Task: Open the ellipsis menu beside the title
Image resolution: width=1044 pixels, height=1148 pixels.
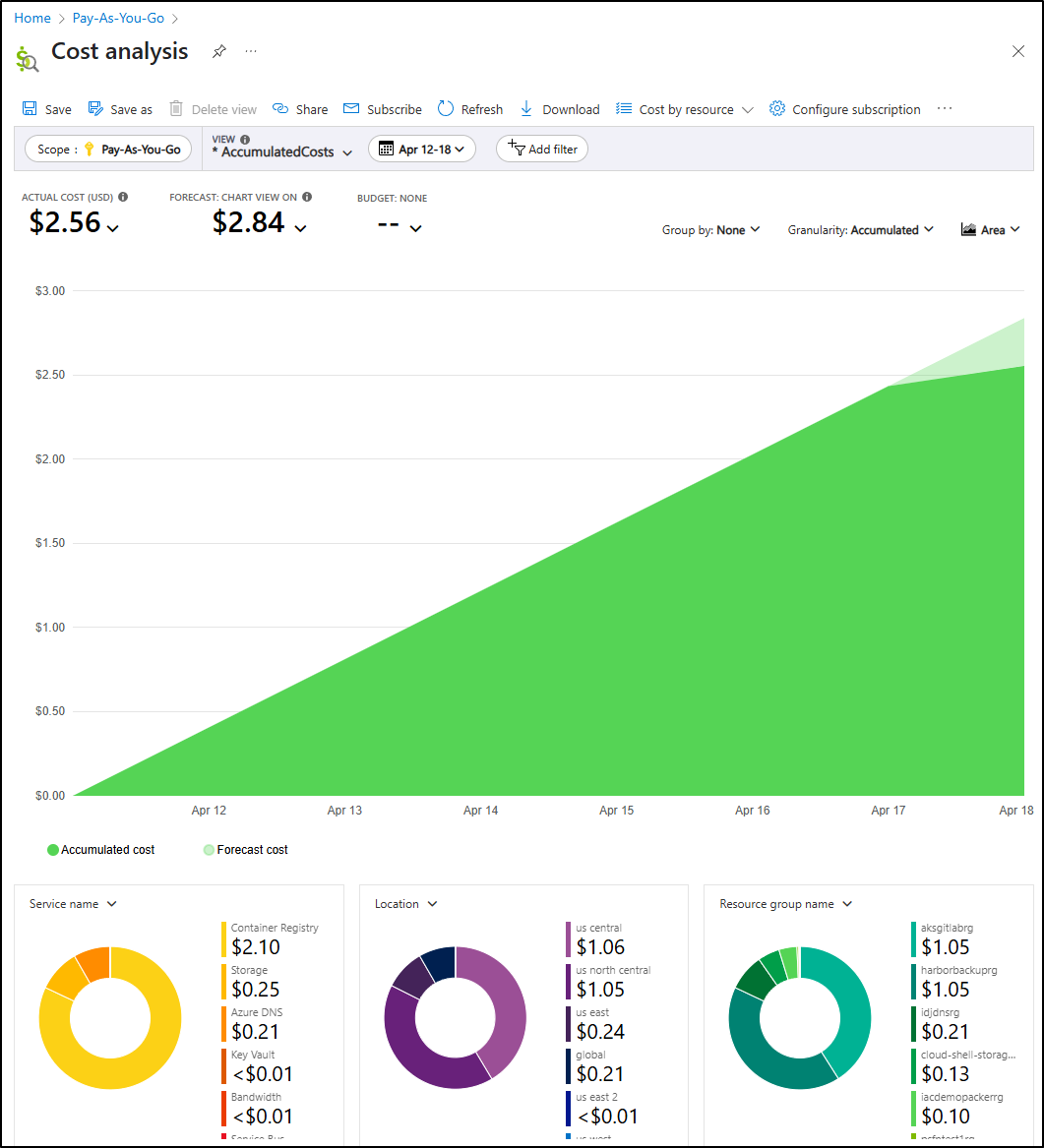Action: 251,51
